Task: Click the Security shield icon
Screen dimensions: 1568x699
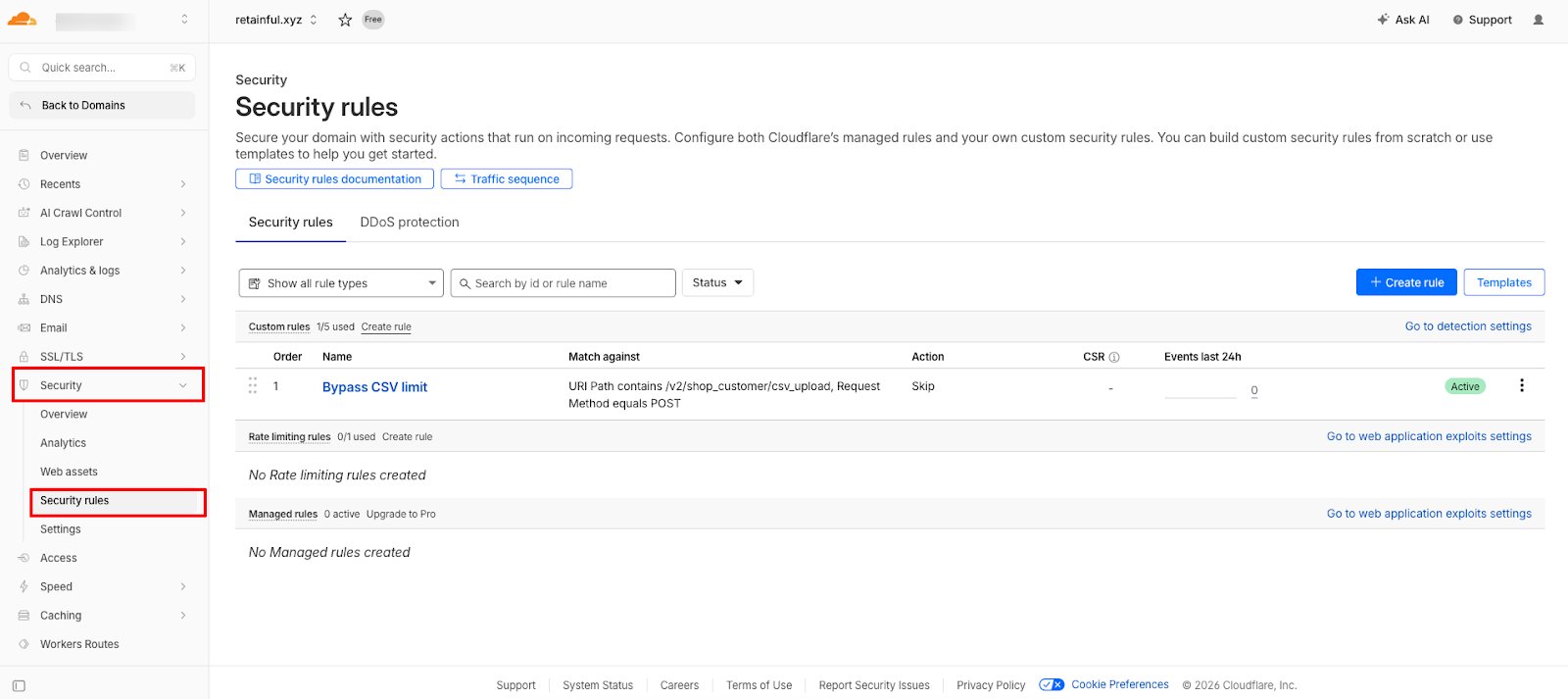Action: pyautogui.click(x=24, y=385)
